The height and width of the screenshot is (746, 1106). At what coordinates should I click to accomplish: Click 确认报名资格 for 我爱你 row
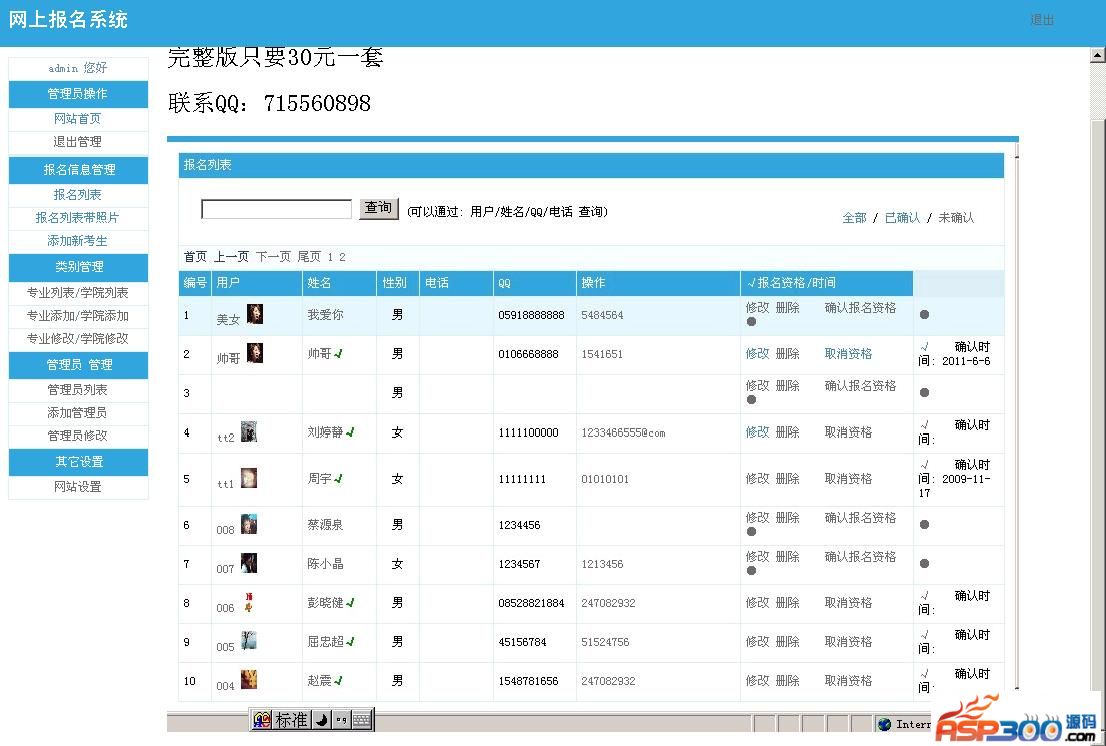pos(861,308)
